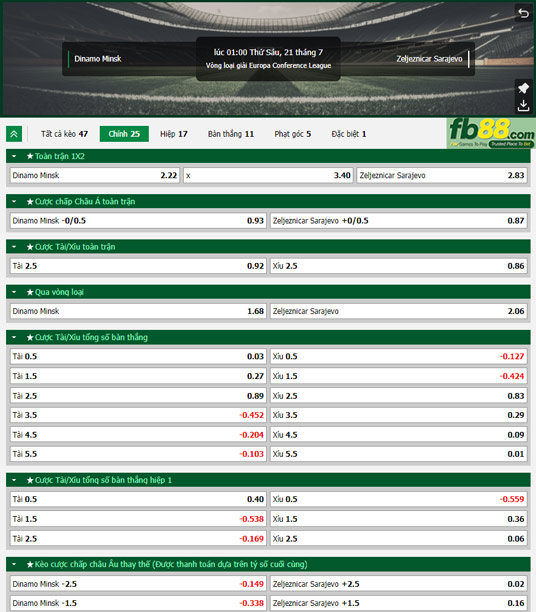
Task: Click the double-chevron collapse all icon
Action: click(14, 134)
